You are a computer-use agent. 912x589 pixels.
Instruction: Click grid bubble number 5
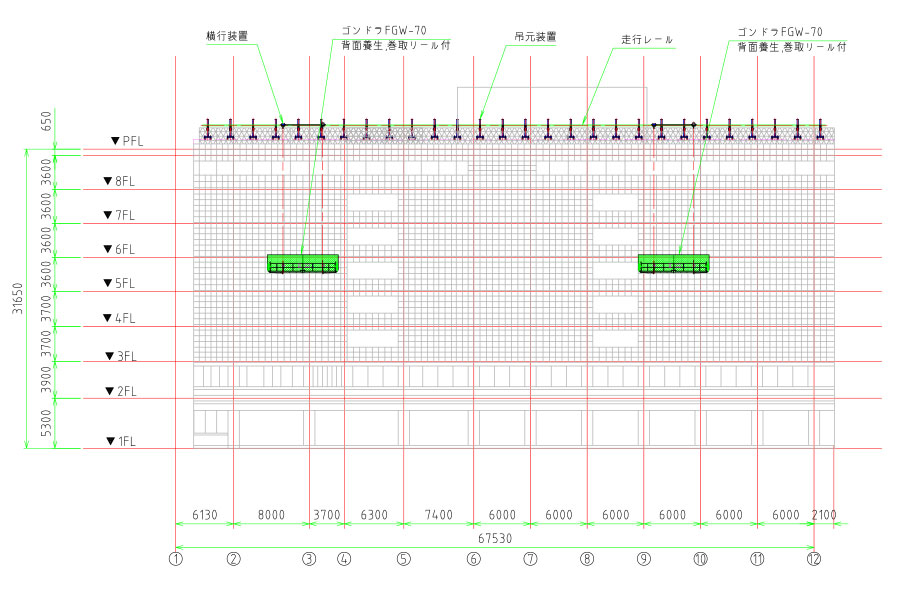(404, 559)
